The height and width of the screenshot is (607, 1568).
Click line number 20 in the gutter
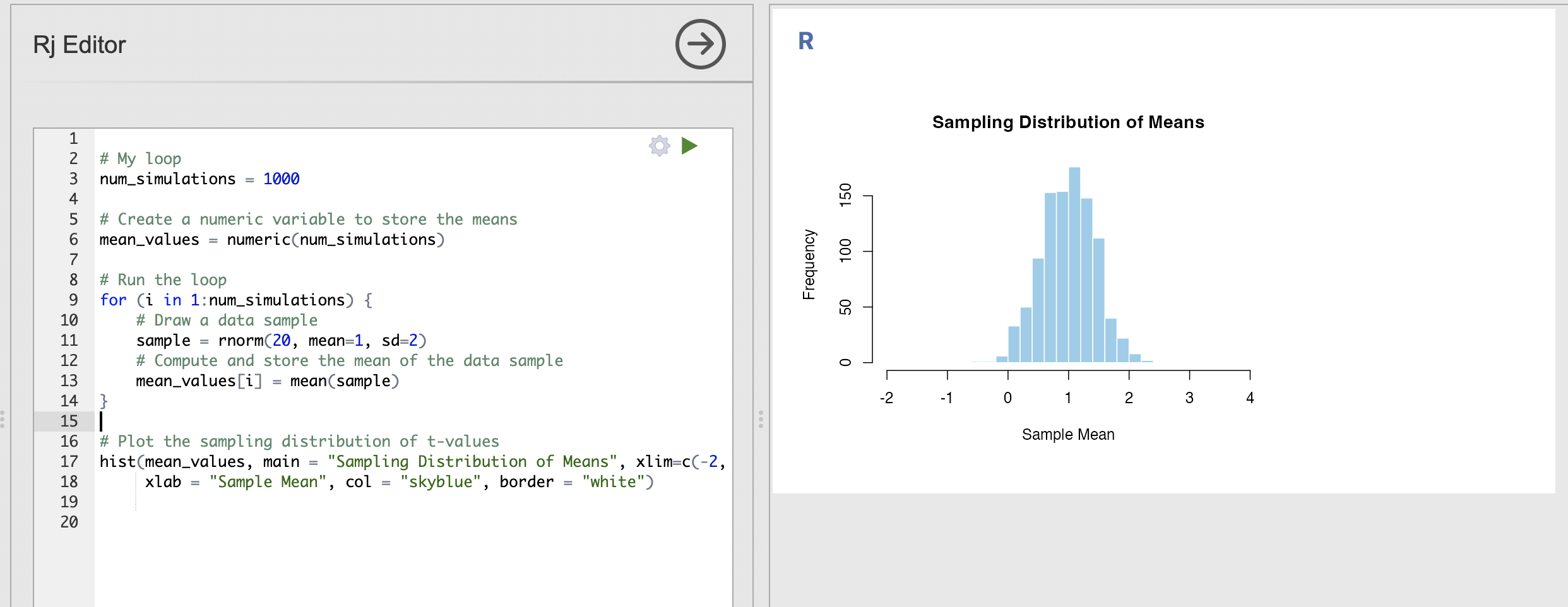click(x=69, y=522)
